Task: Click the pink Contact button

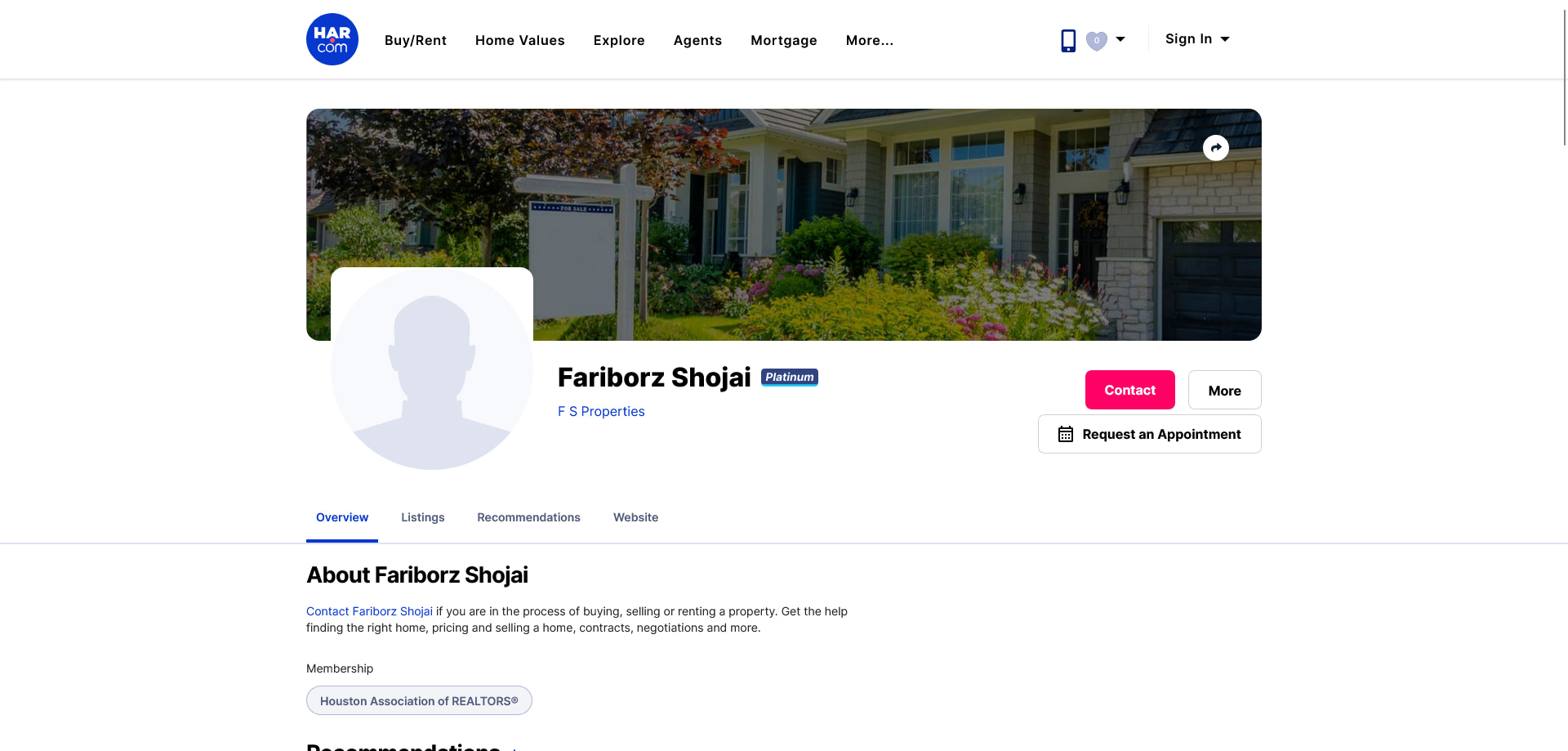Action: (1130, 390)
